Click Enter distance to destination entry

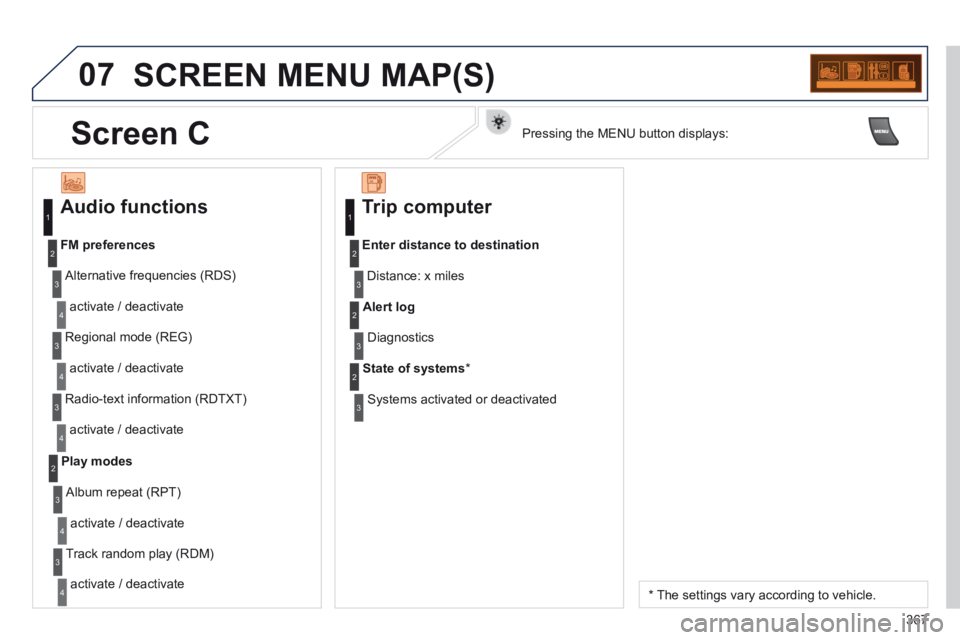(451, 245)
